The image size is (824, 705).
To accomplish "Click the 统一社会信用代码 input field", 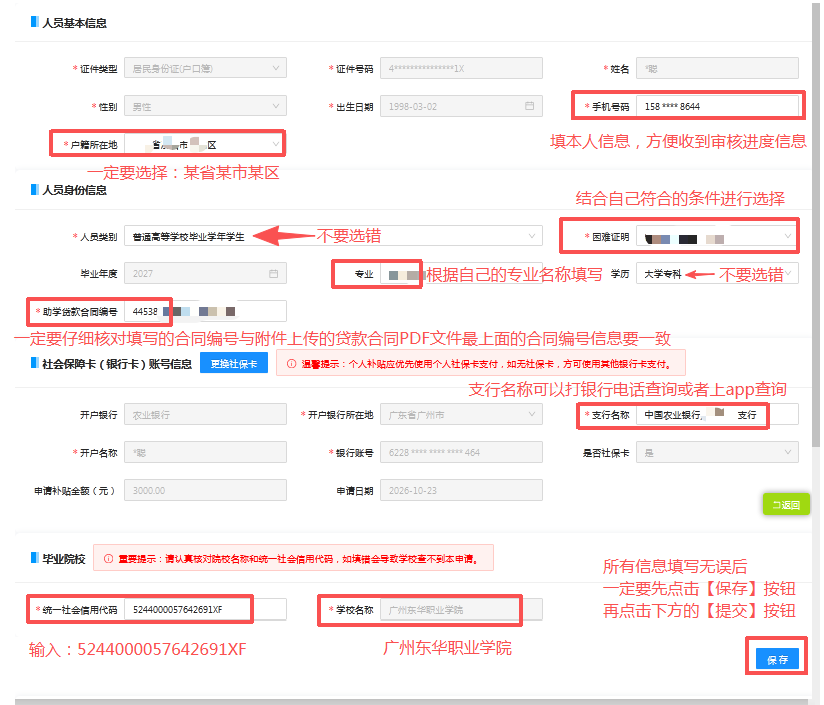I will 205,609.
